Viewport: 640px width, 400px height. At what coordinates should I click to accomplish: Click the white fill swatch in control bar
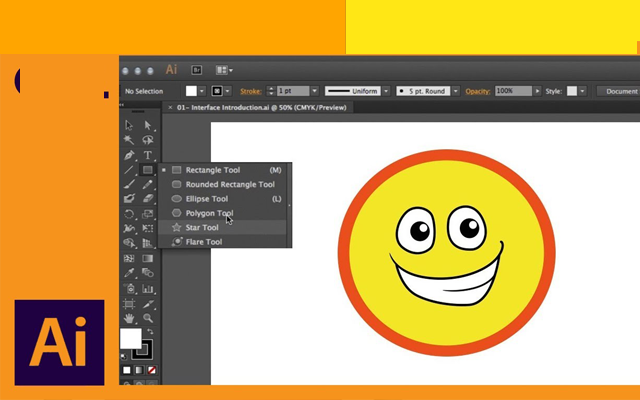click(191, 91)
